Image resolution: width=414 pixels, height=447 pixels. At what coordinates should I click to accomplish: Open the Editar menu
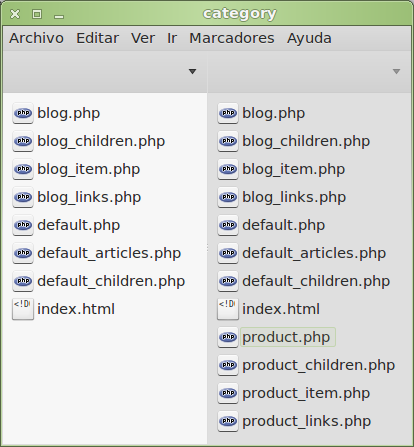coord(97,38)
